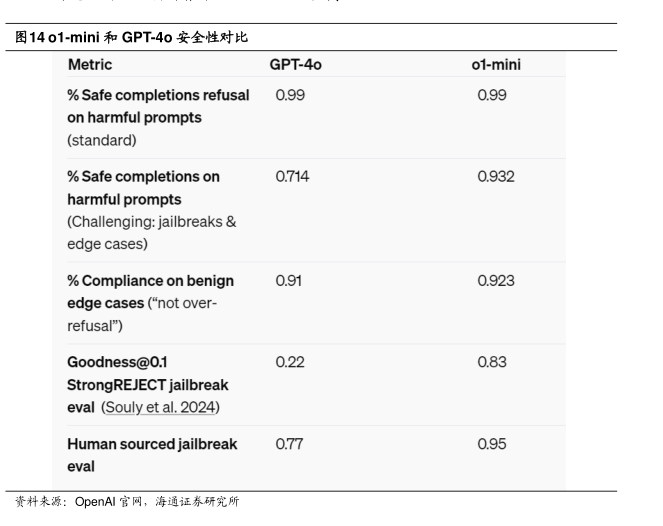Select the 0.83 StrongREJECT score
This screenshot has width=663, height=526.
492,362
